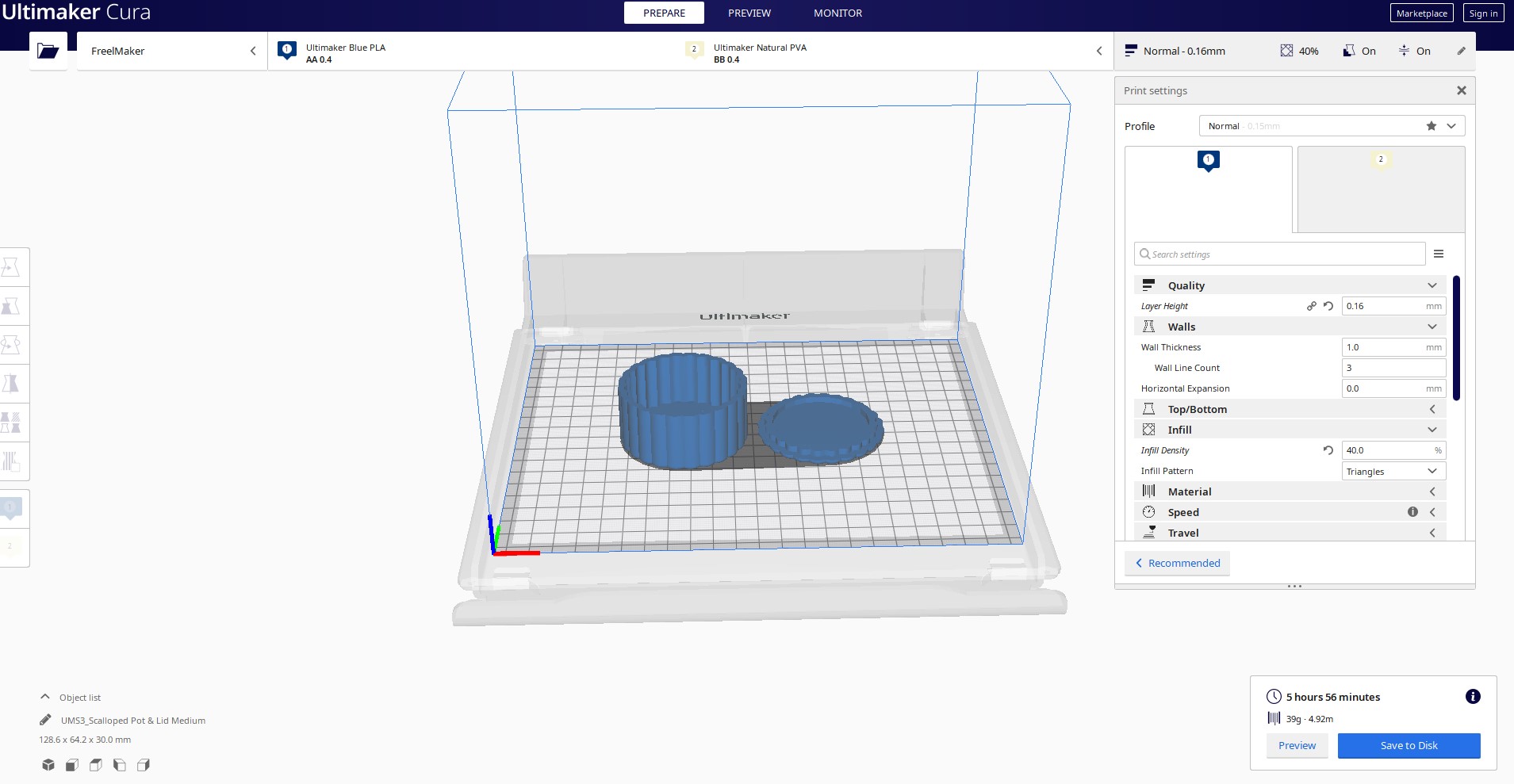Collapse the Walls settings section
Image resolution: width=1514 pixels, height=784 pixels.
point(1290,327)
